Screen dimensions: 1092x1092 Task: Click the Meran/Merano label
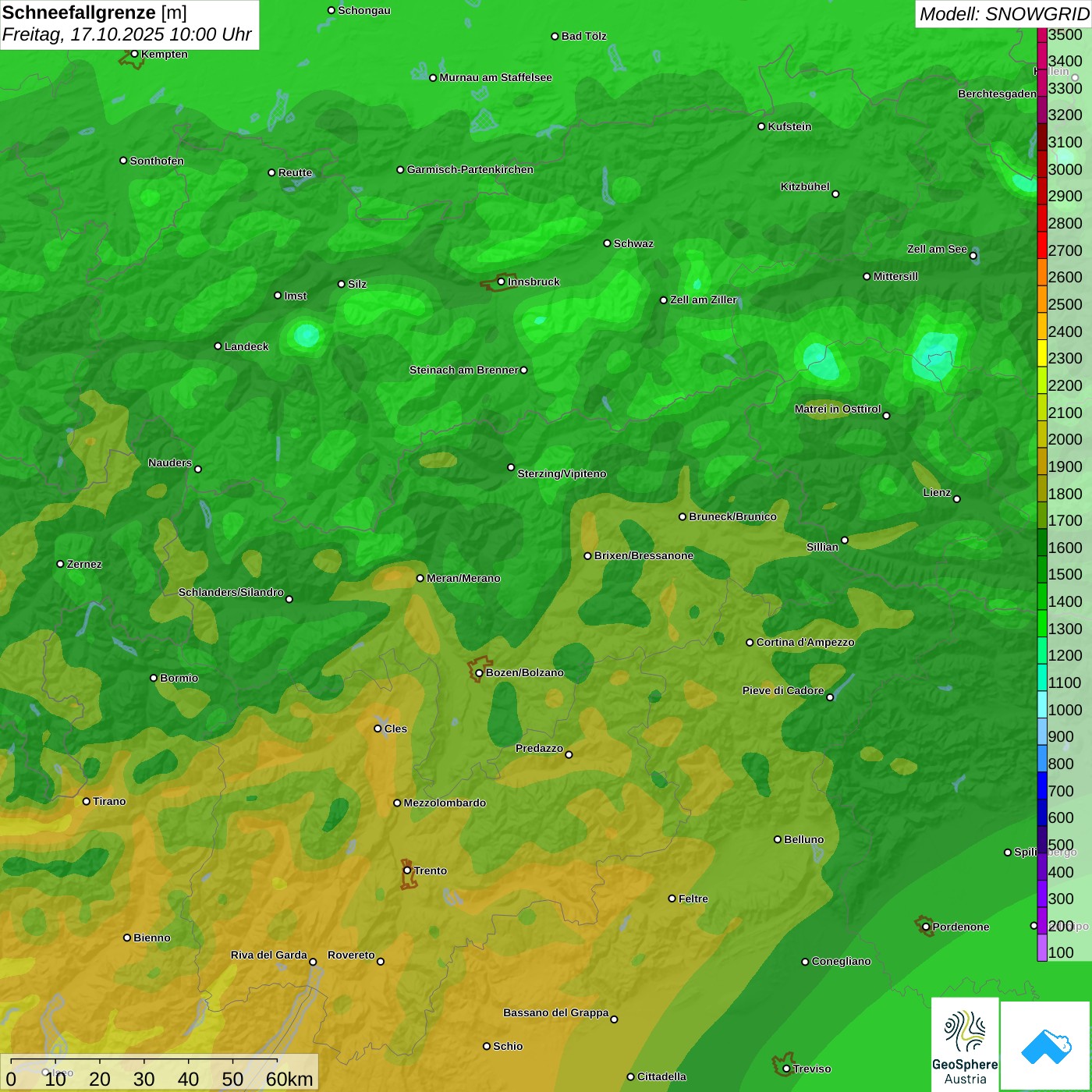pyautogui.click(x=463, y=578)
